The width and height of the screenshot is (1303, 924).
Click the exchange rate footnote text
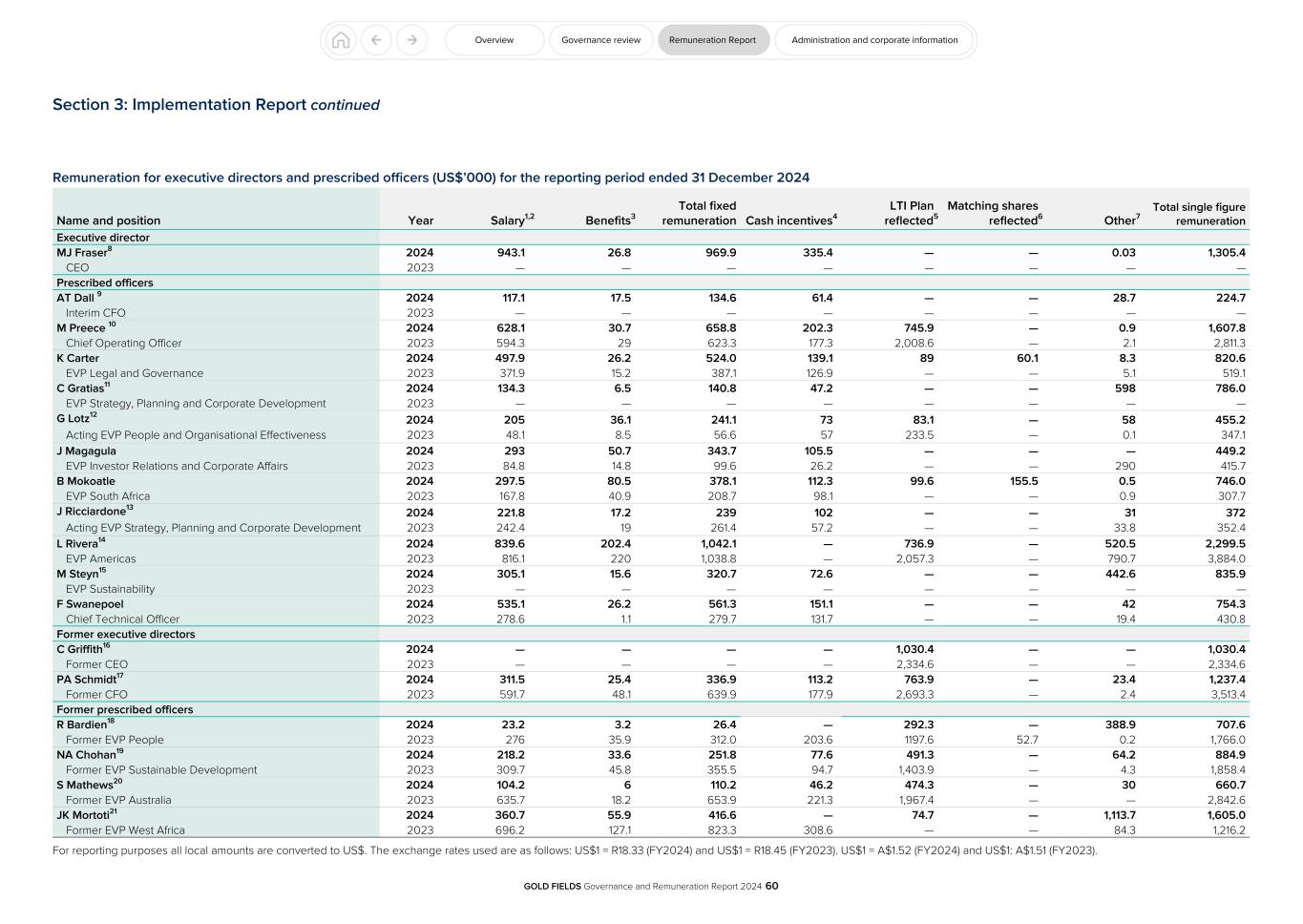tap(573, 850)
